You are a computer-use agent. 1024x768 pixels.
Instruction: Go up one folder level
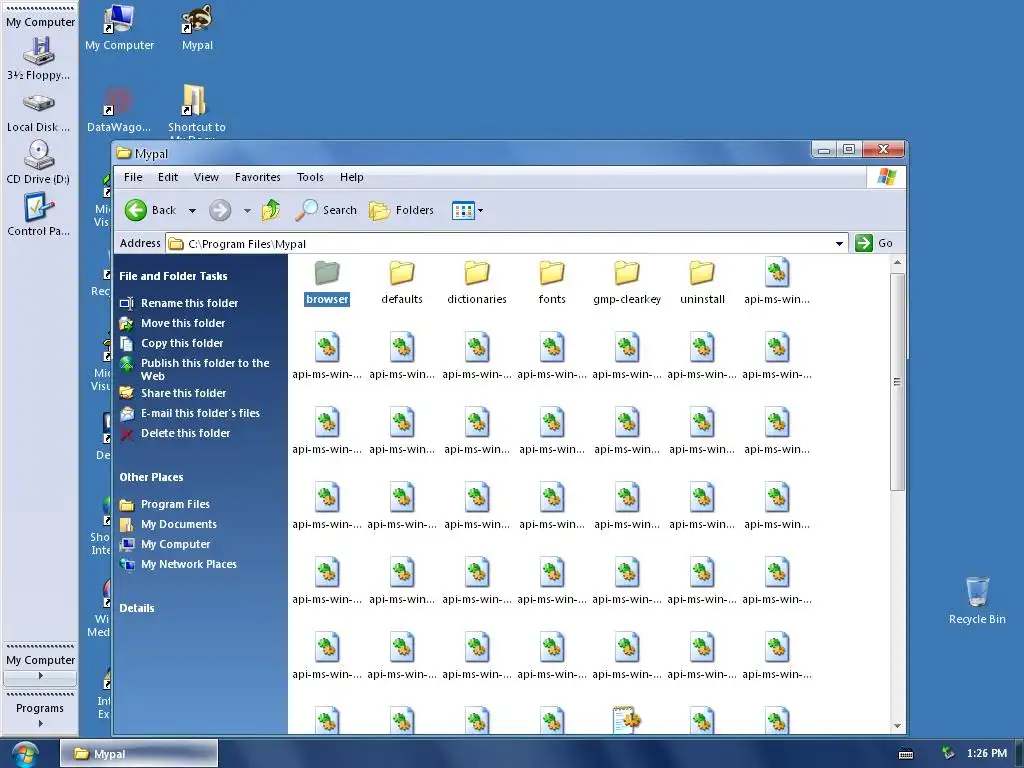click(270, 210)
